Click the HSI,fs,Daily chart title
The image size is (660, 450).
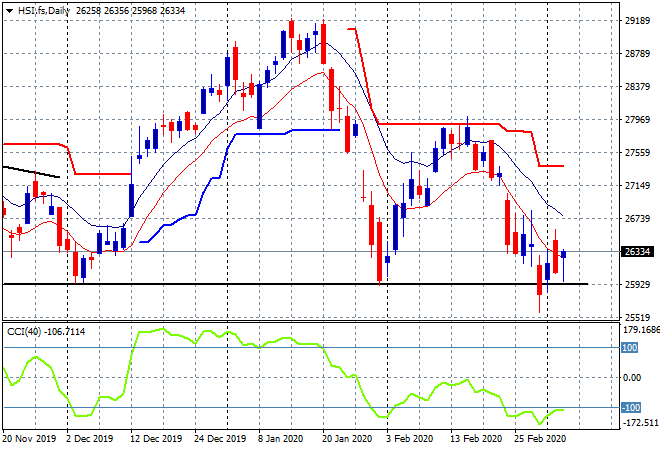[43, 11]
